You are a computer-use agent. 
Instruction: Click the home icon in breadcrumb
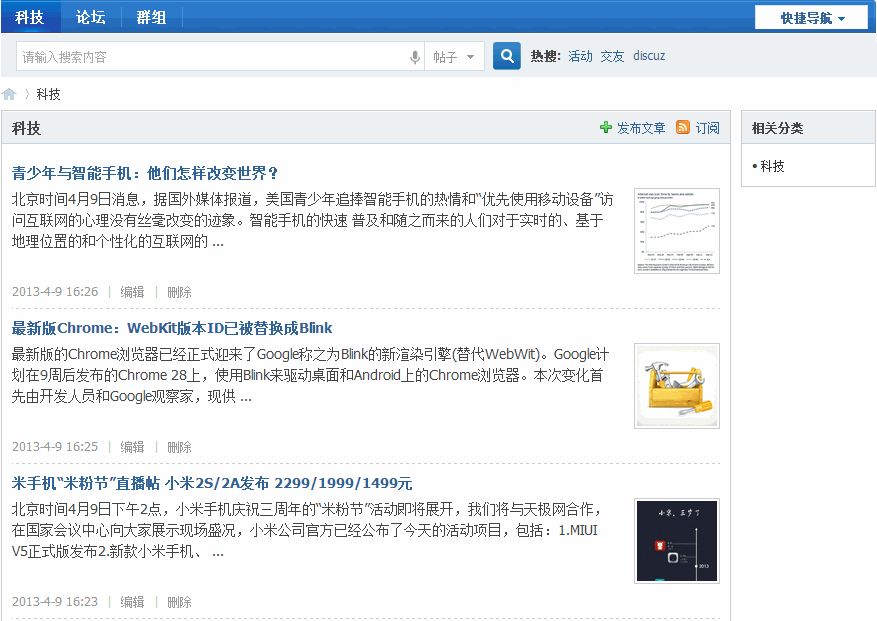coord(10,94)
